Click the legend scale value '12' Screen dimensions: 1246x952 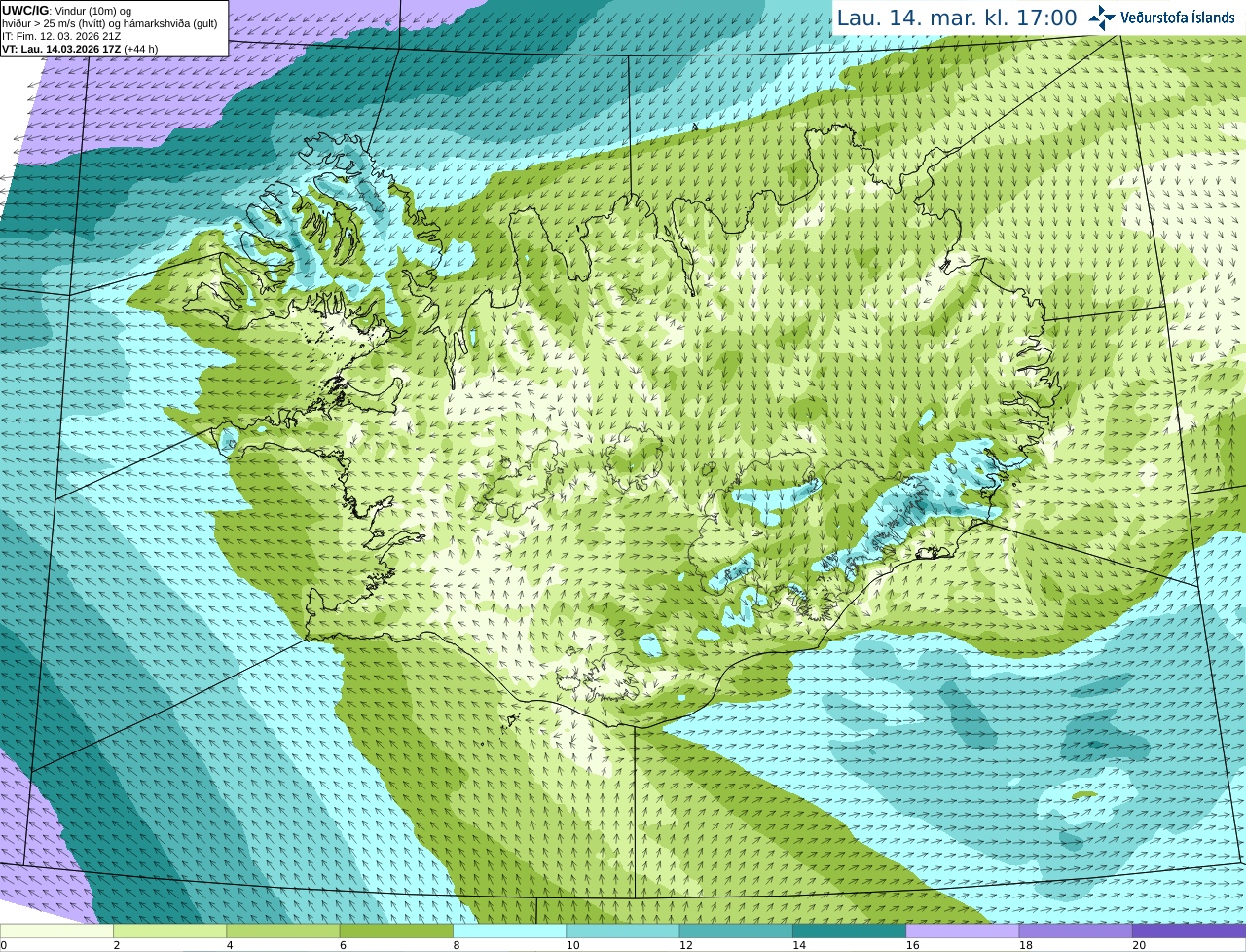click(x=686, y=945)
